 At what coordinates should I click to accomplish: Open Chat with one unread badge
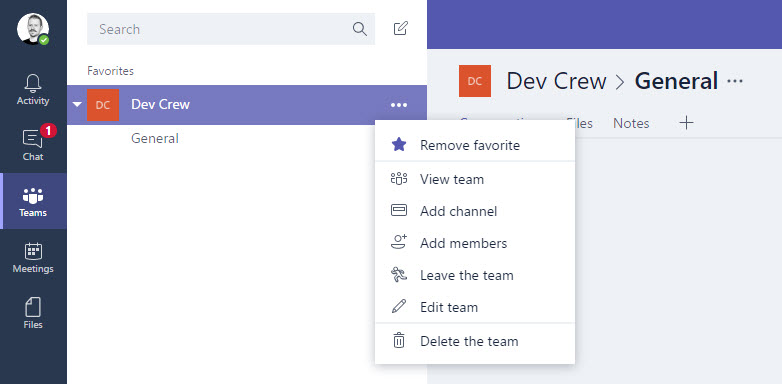[x=33, y=144]
